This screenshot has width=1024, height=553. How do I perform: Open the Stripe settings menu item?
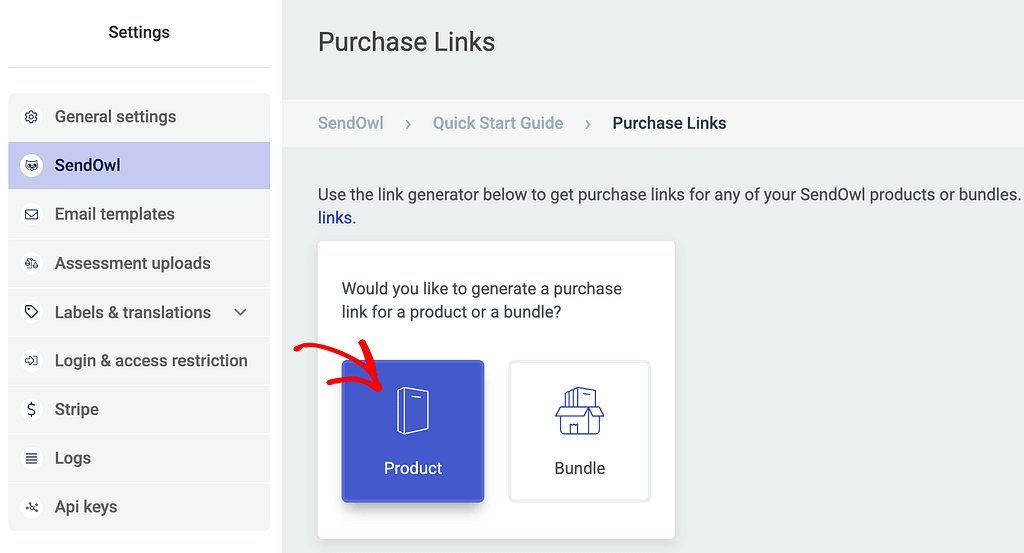pyautogui.click(x=139, y=409)
